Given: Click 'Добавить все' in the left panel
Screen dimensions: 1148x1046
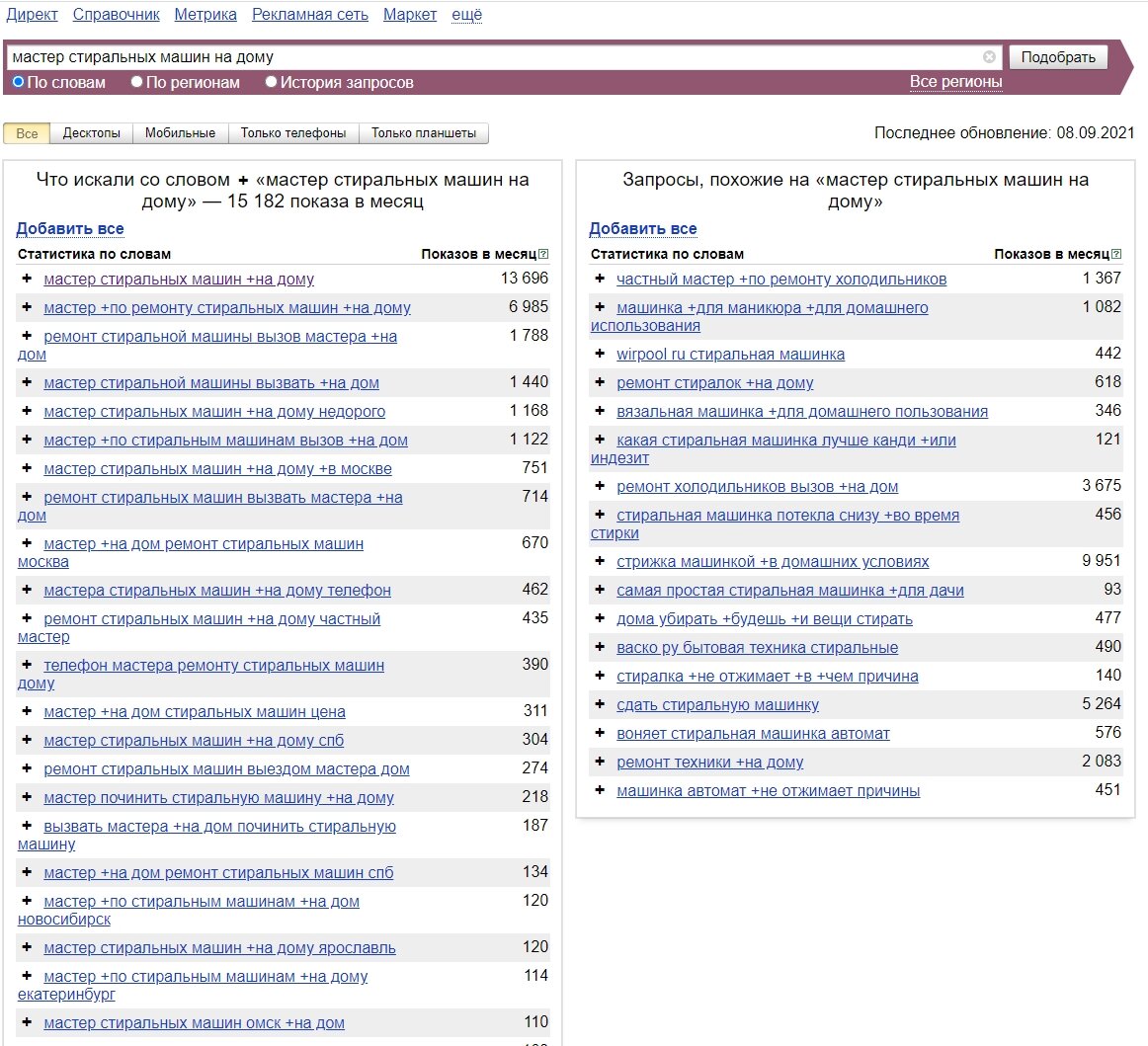Looking at the screenshot, I should click(x=70, y=228).
